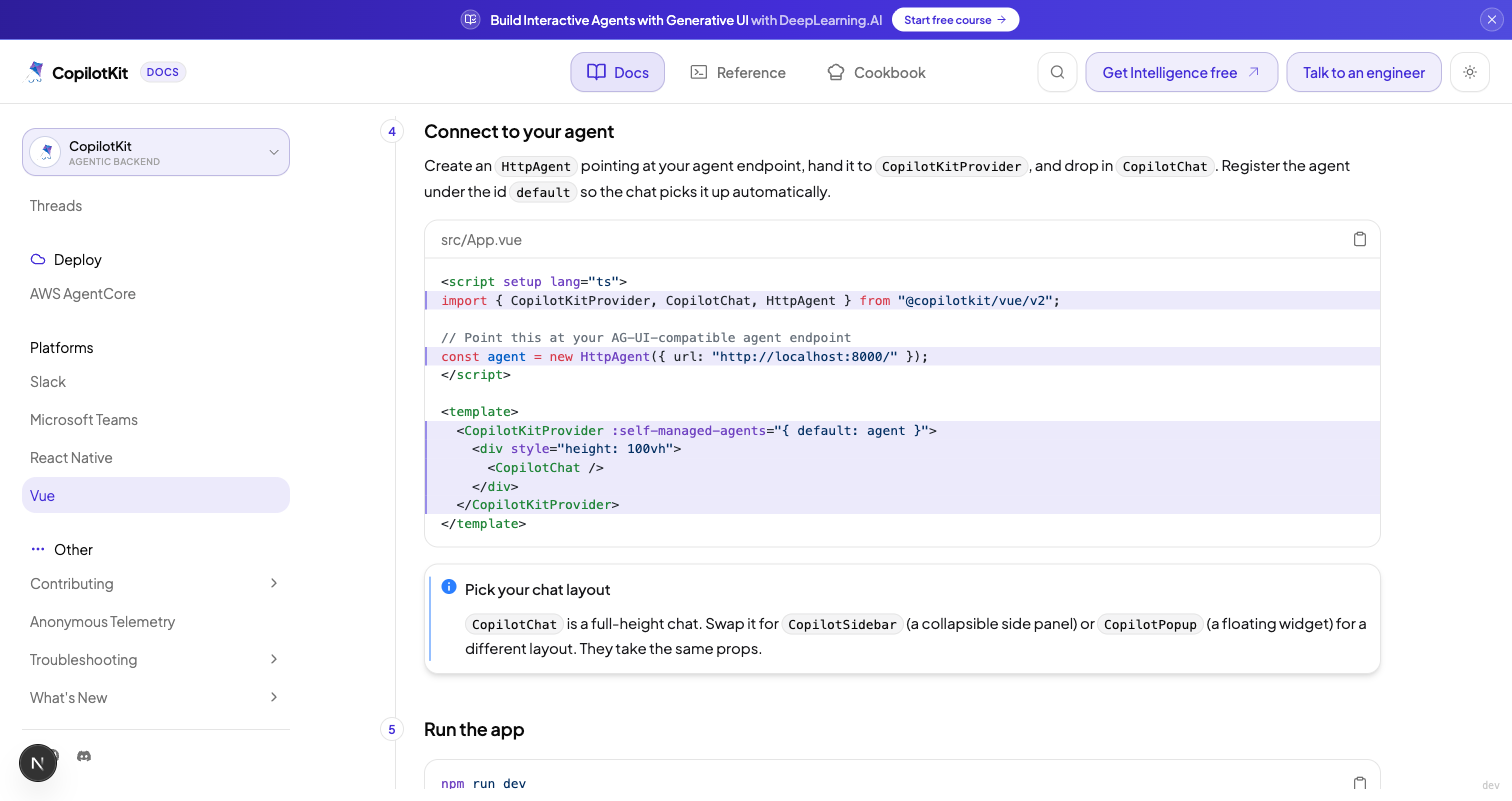
Task: Click the Pick your chat layout title
Action: click(x=537, y=590)
